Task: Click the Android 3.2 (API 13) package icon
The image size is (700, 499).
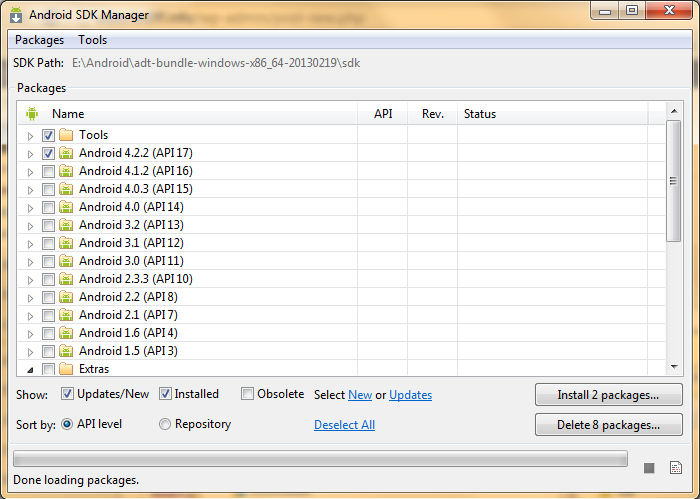Action: [x=66, y=225]
